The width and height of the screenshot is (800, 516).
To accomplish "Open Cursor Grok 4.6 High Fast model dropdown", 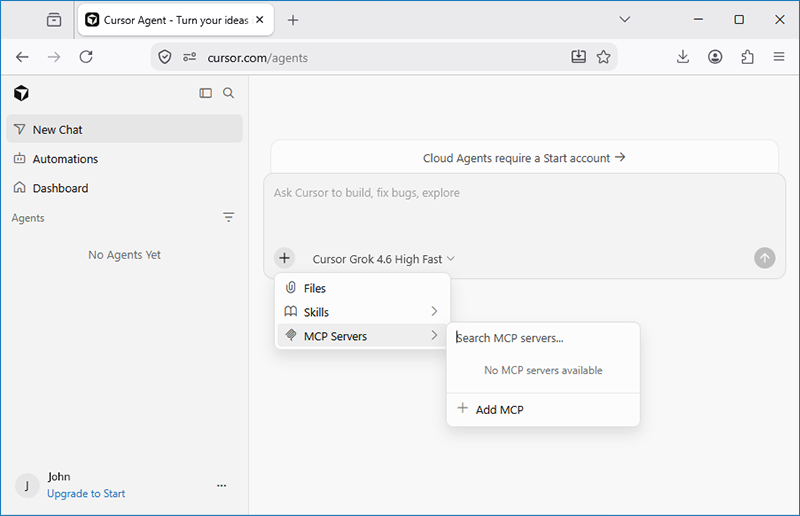I will click(384, 259).
